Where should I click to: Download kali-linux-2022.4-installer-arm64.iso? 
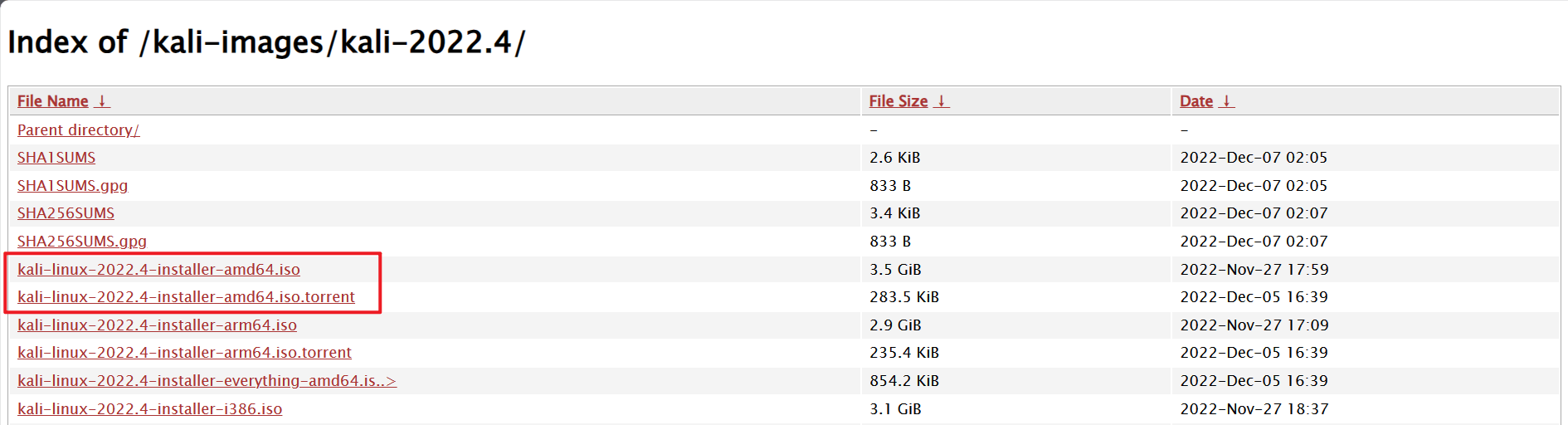click(157, 325)
